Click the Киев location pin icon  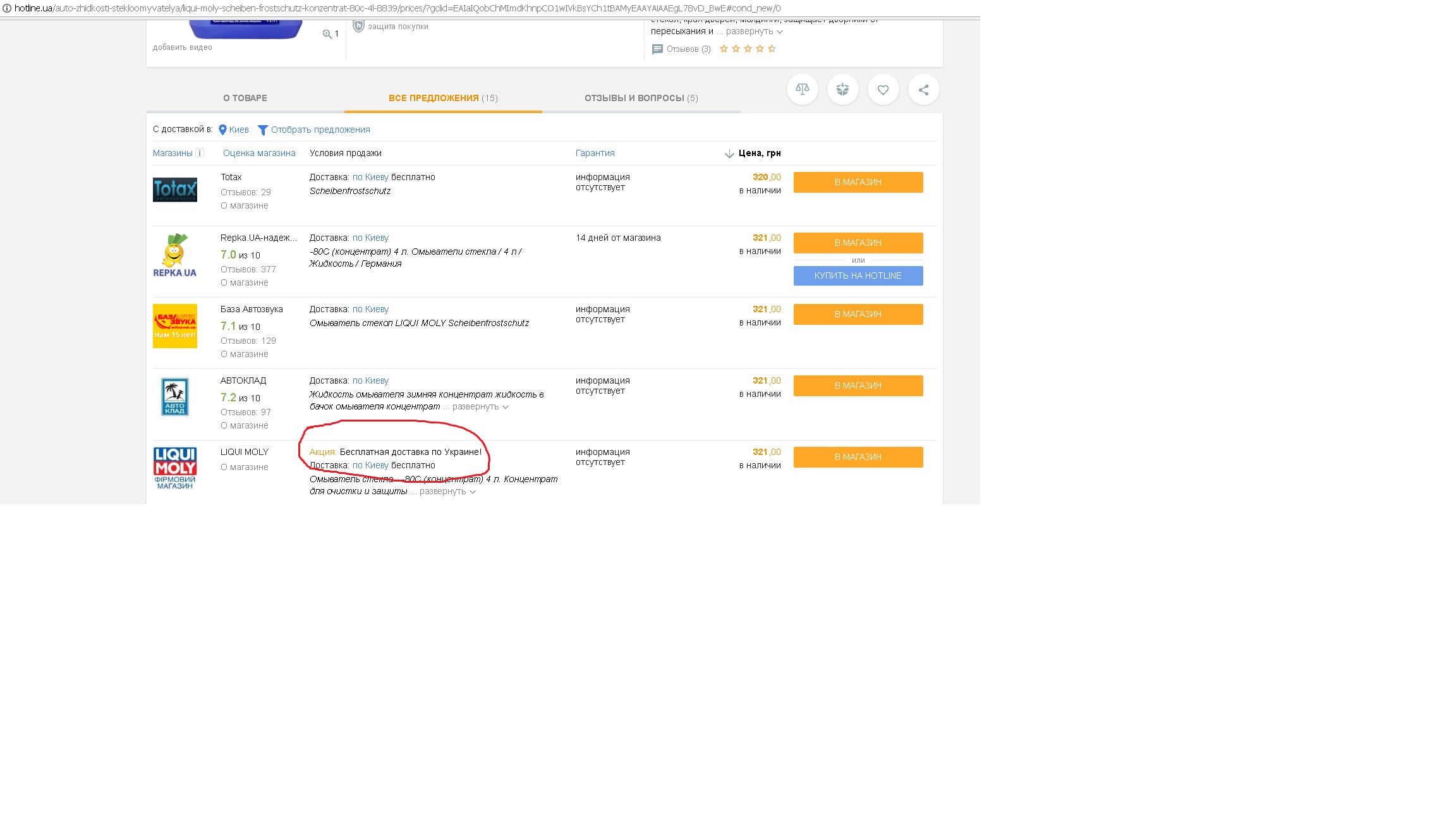[222, 130]
